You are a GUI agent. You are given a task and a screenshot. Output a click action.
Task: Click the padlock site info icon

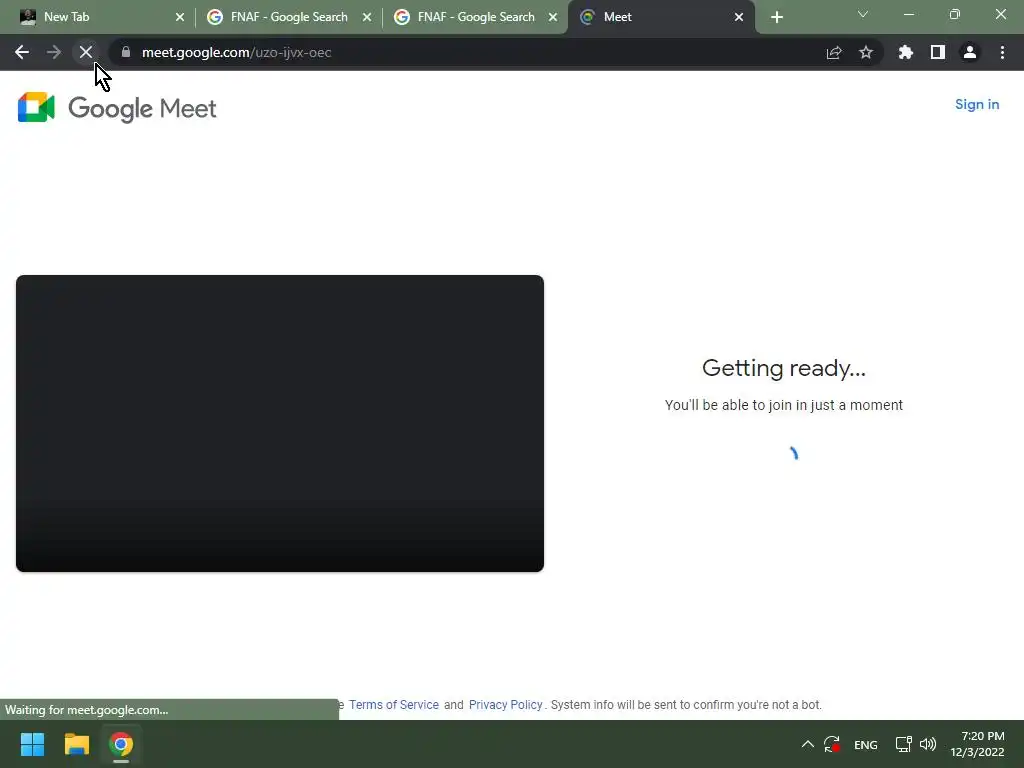pos(126,52)
